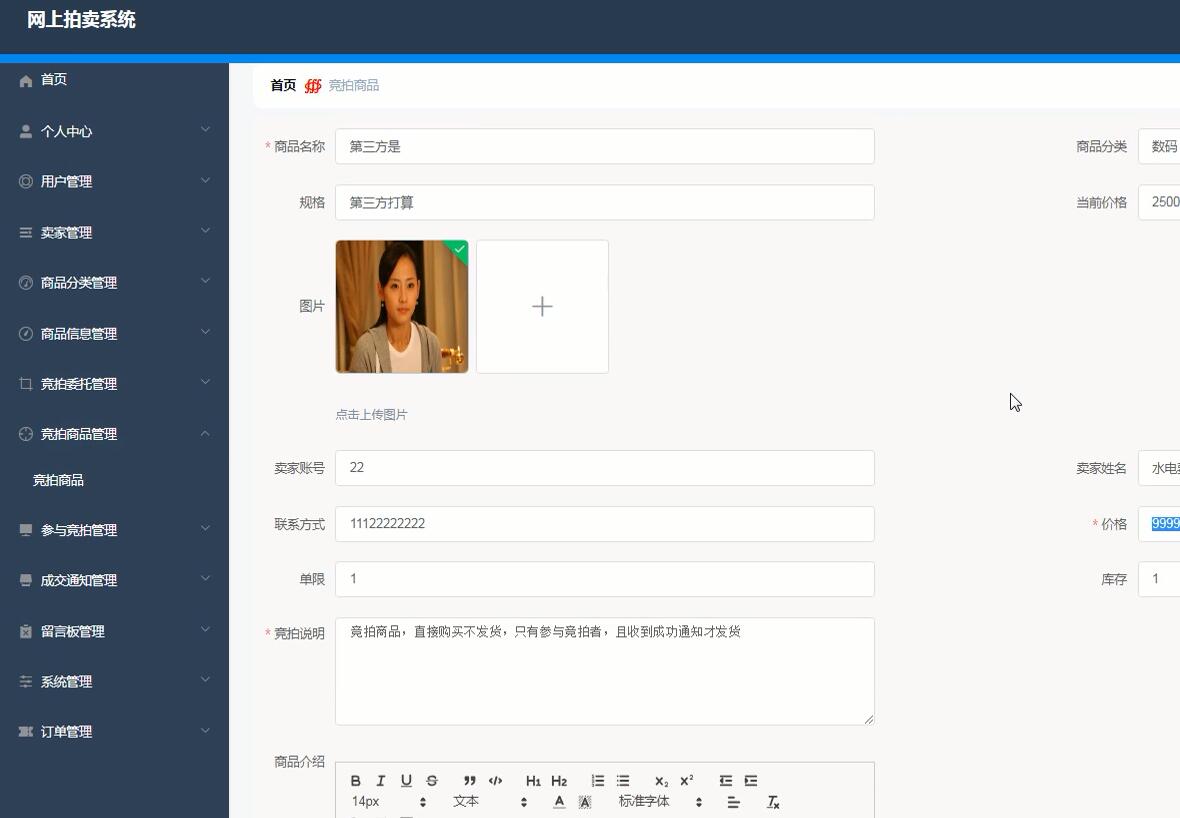Expand the 卖家管理 menu

[114, 233]
